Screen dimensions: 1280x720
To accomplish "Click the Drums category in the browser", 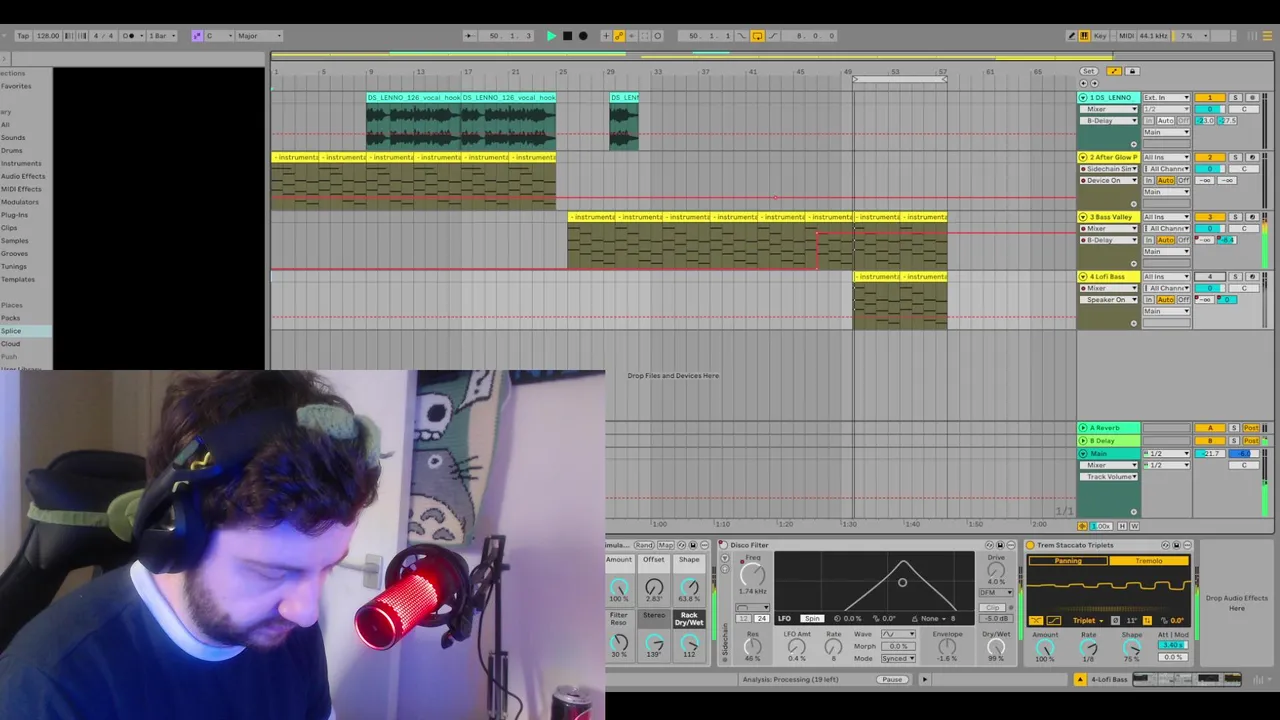I will pyautogui.click(x=12, y=150).
